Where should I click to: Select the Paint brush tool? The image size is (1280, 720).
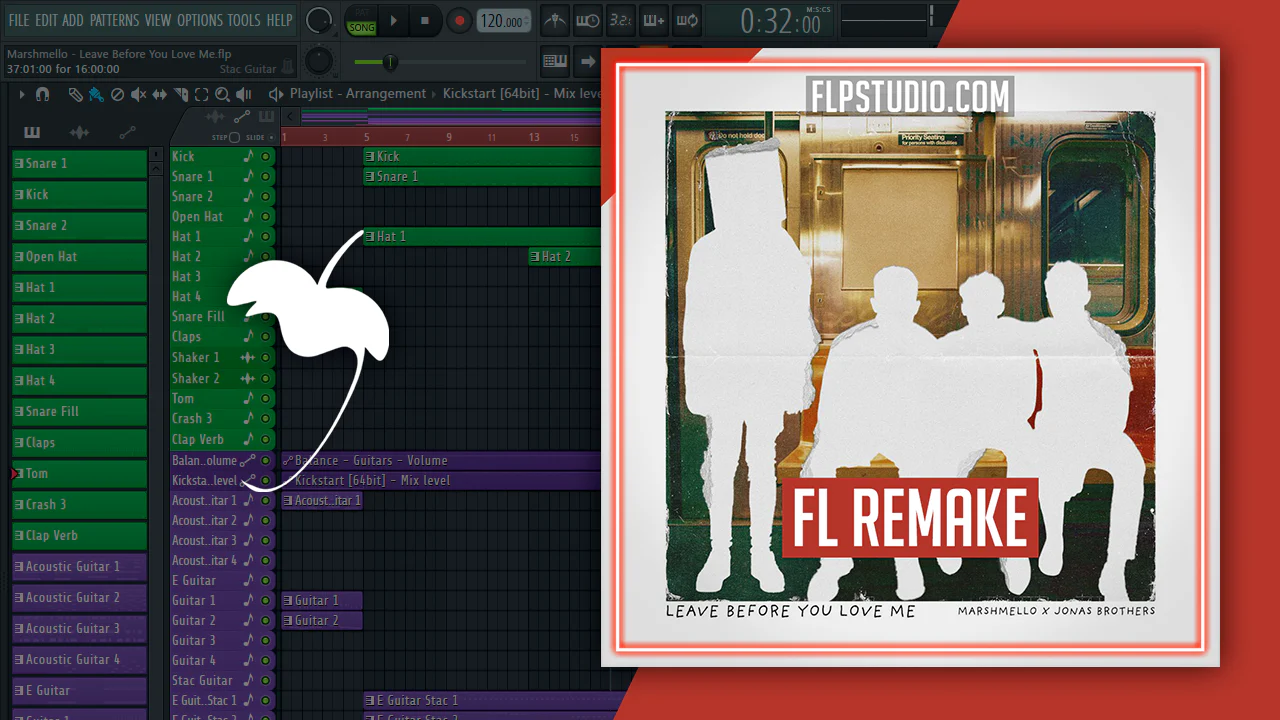click(96, 95)
